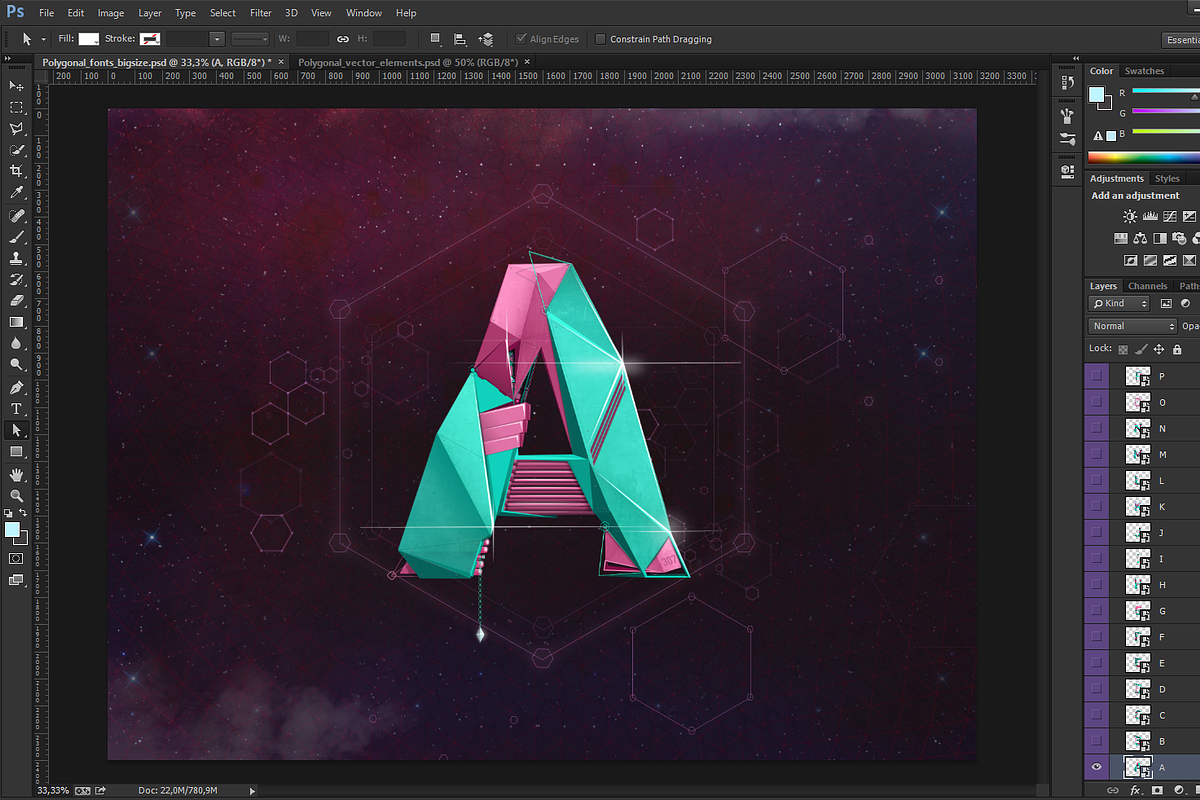Viewport: 1200px width, 800px height.
Task: Select the Rectangular Marquee tool
Action: (x=16, y=108)
